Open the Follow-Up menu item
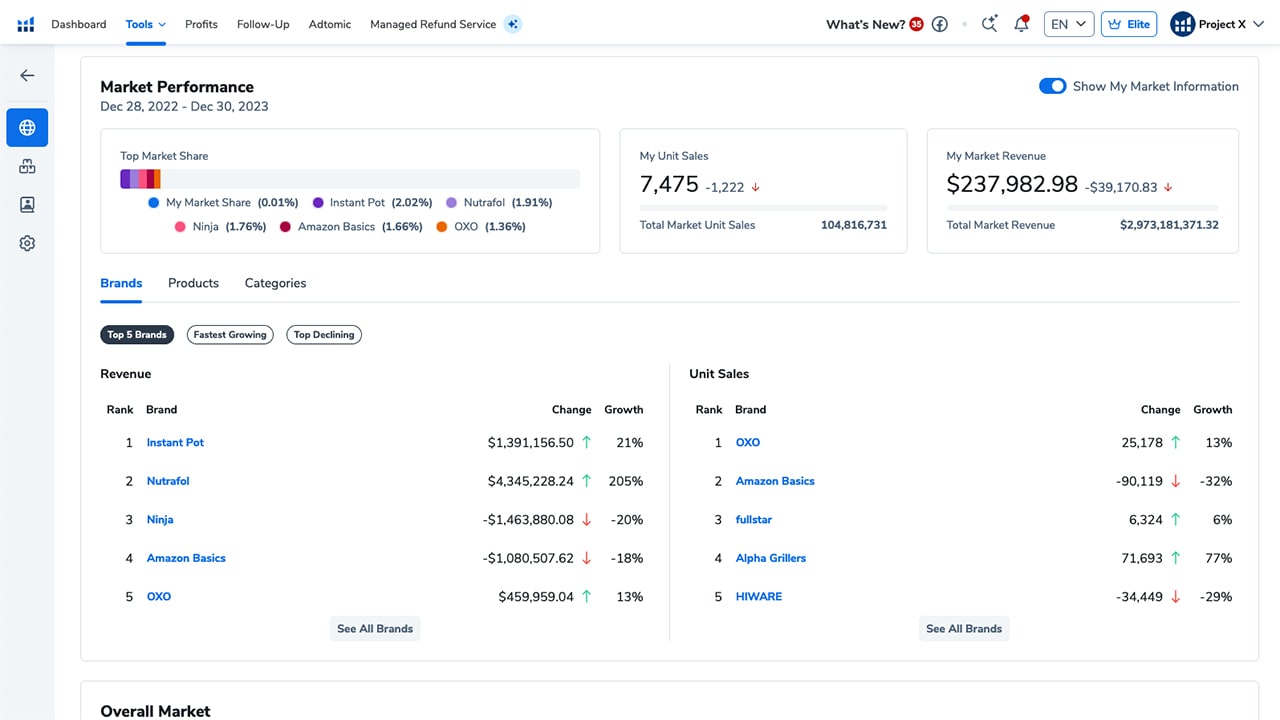This screenshot has height=720, width=1280. pyautogui.click(x=263, y=24)
